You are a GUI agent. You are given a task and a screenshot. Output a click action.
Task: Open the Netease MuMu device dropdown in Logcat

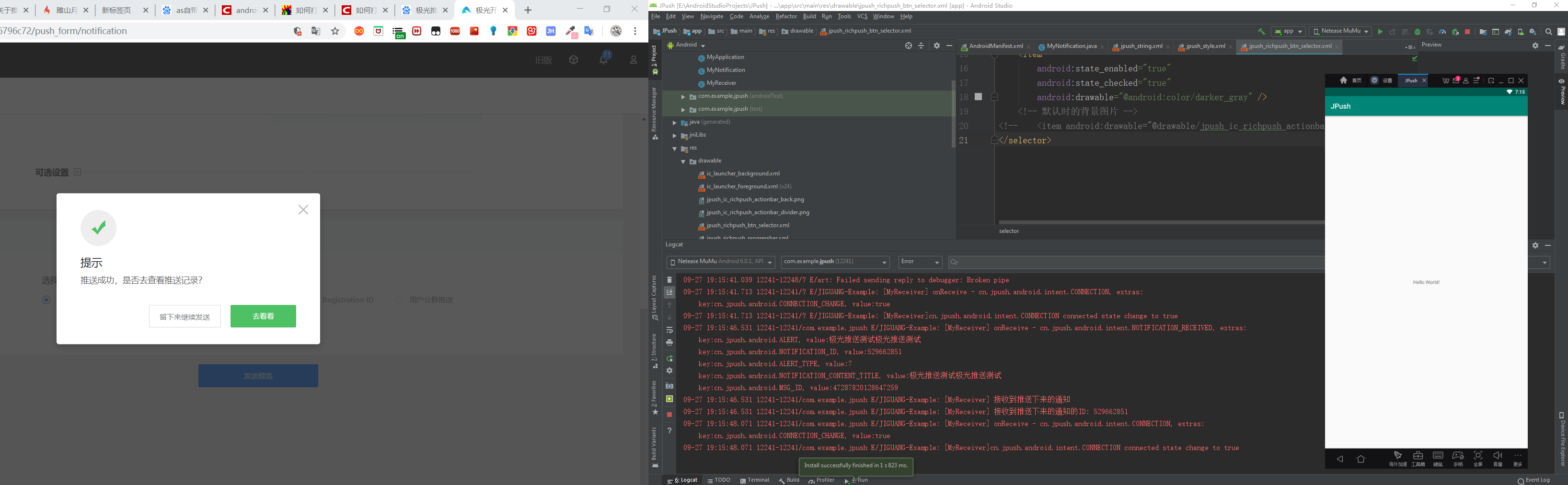coord(721,262)
